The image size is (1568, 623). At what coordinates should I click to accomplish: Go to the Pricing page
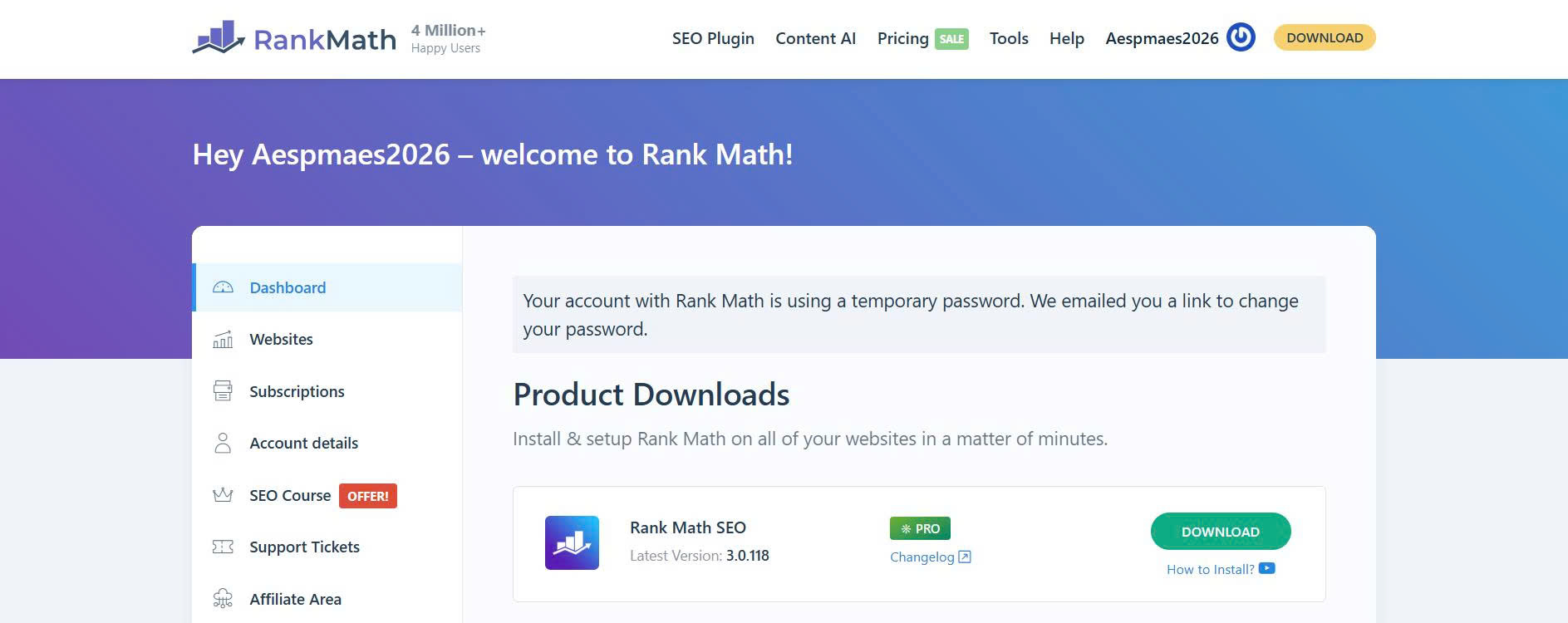pos(902,38)
